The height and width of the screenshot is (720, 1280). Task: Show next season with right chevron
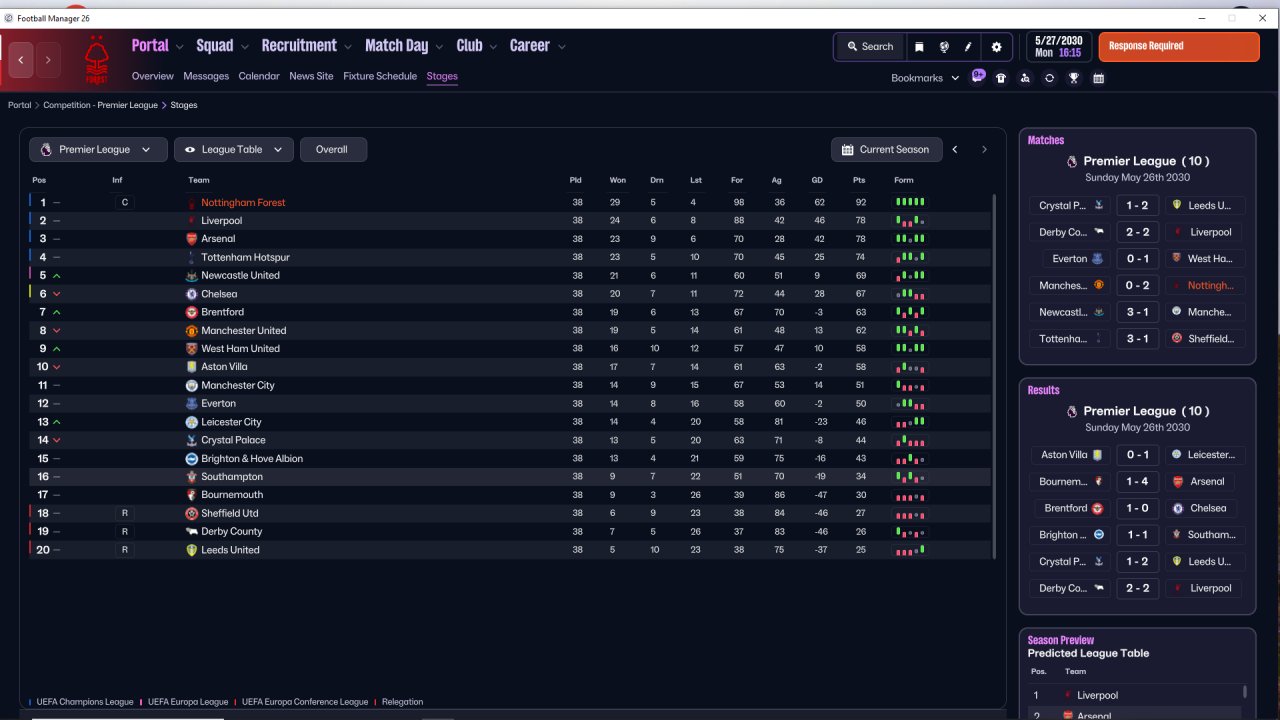click(984, 150)
